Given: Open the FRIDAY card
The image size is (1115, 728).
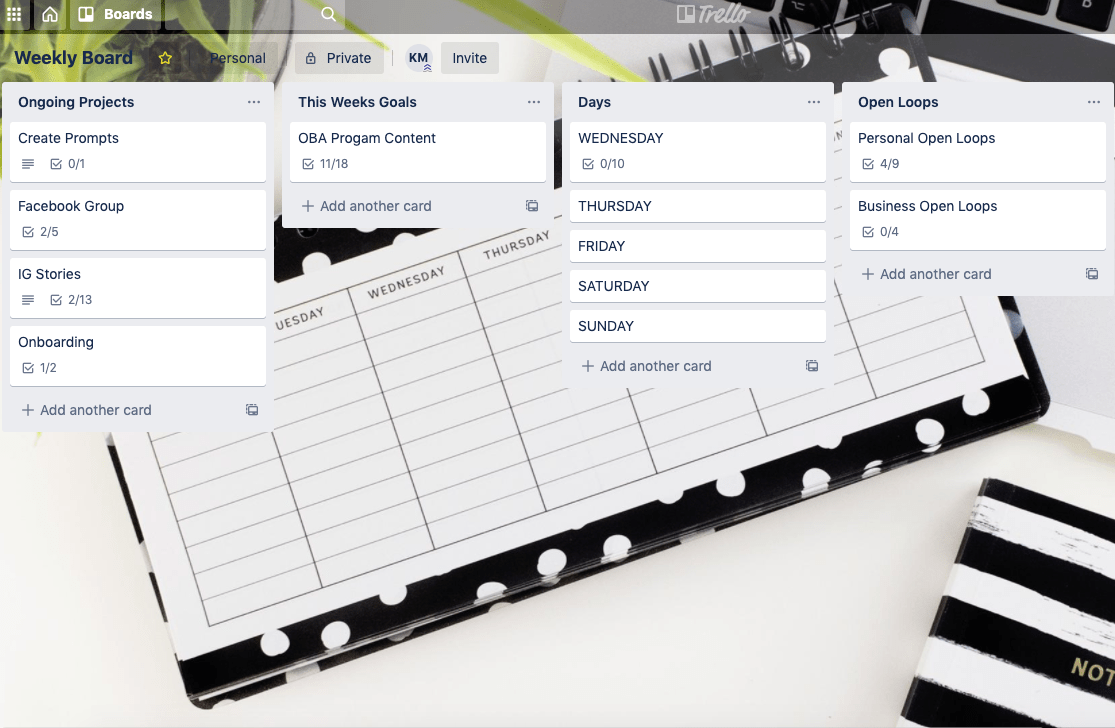Looking at the screenshot, I should click(x=698, y=246).
